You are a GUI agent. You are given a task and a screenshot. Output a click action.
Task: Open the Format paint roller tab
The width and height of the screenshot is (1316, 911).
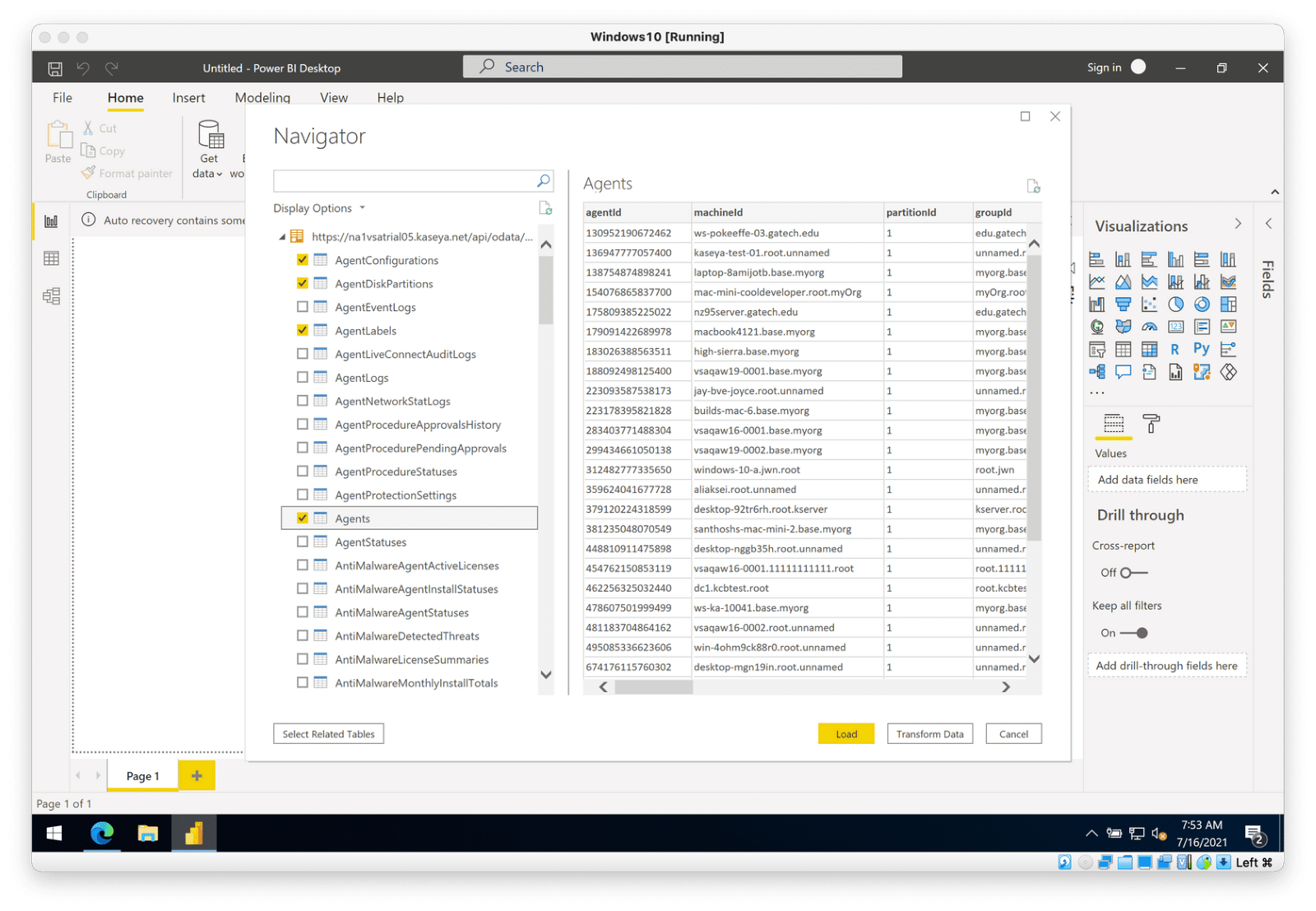tap(1151, 424)
